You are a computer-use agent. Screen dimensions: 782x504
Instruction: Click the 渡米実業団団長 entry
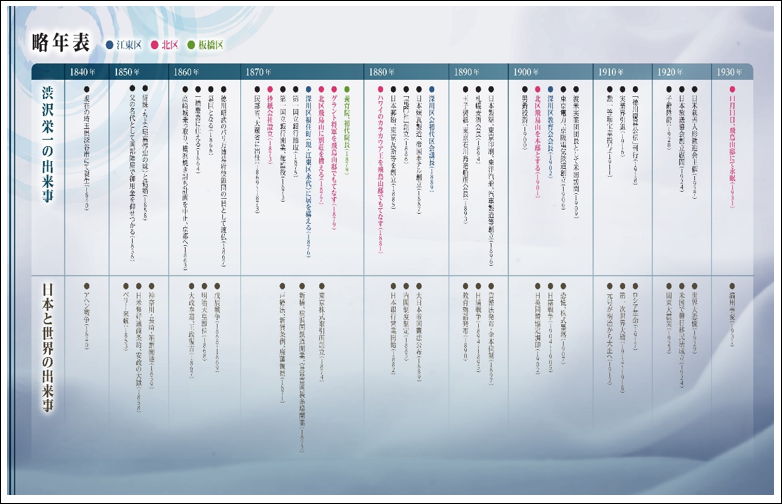tap(576, 152)
